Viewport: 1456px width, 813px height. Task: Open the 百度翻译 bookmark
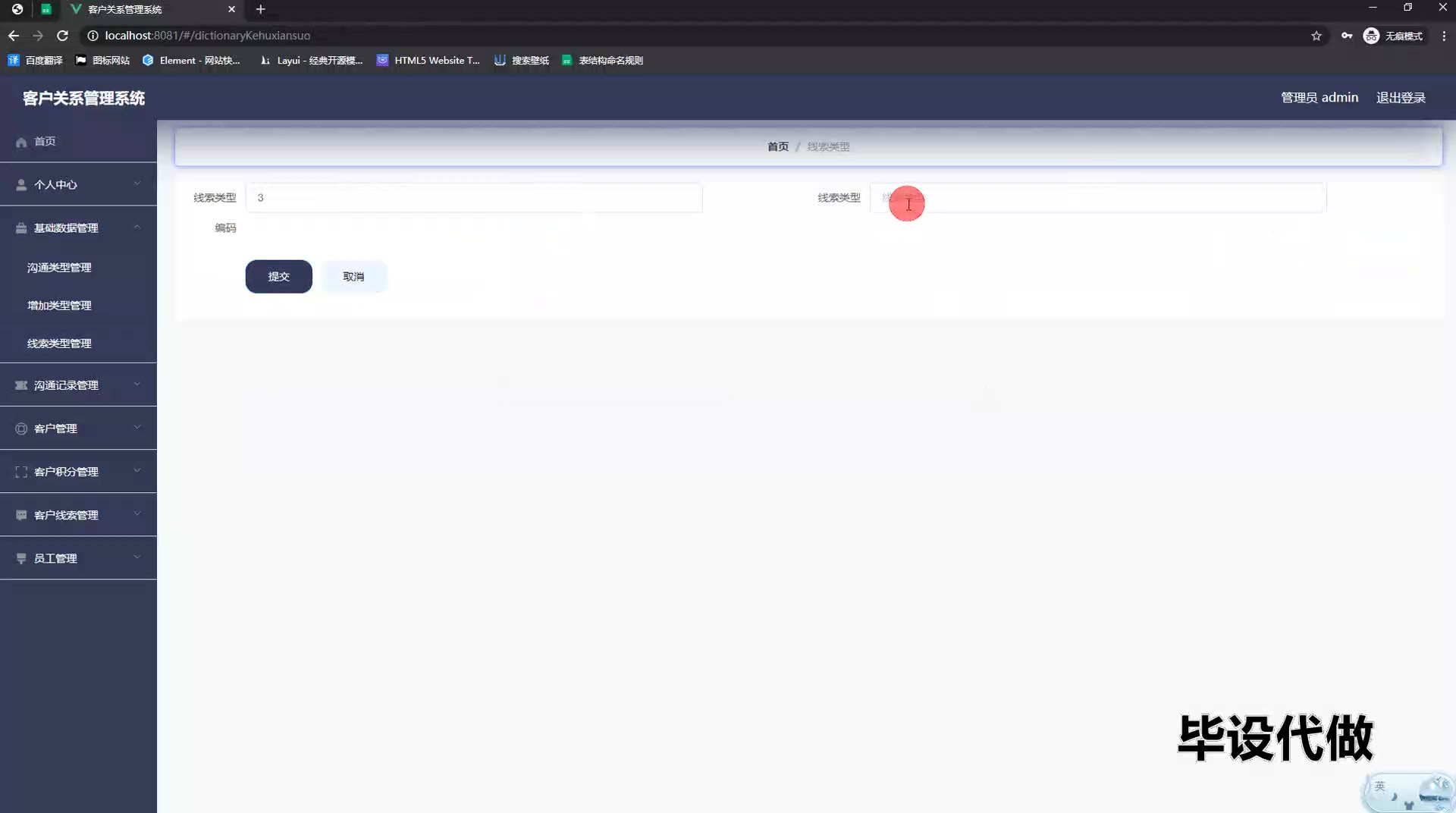(36, 60)
